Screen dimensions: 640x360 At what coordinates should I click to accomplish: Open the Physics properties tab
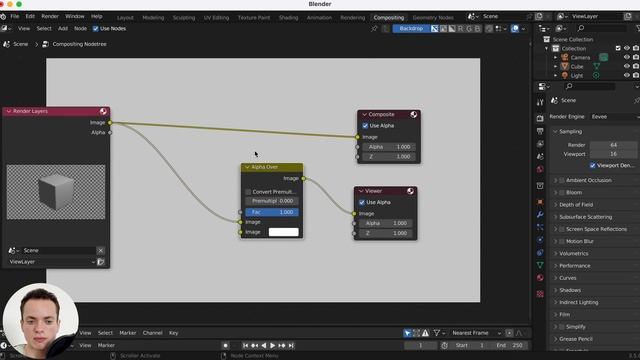(x=540, y=240)
